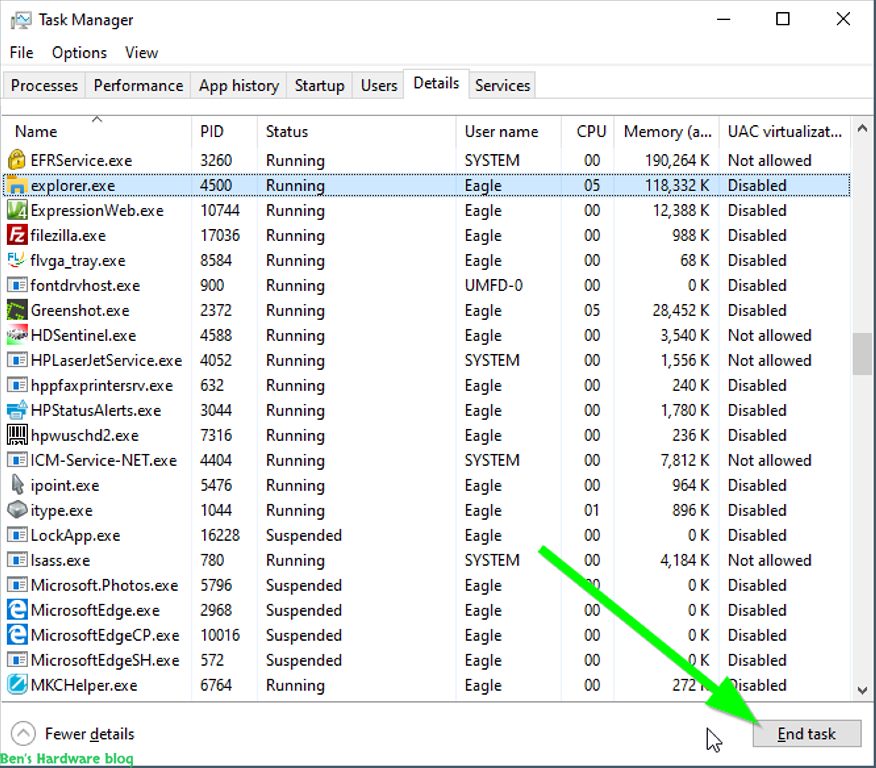Click the Greenshot.exe icon
876x768 pixels.
tap(17, 311)
